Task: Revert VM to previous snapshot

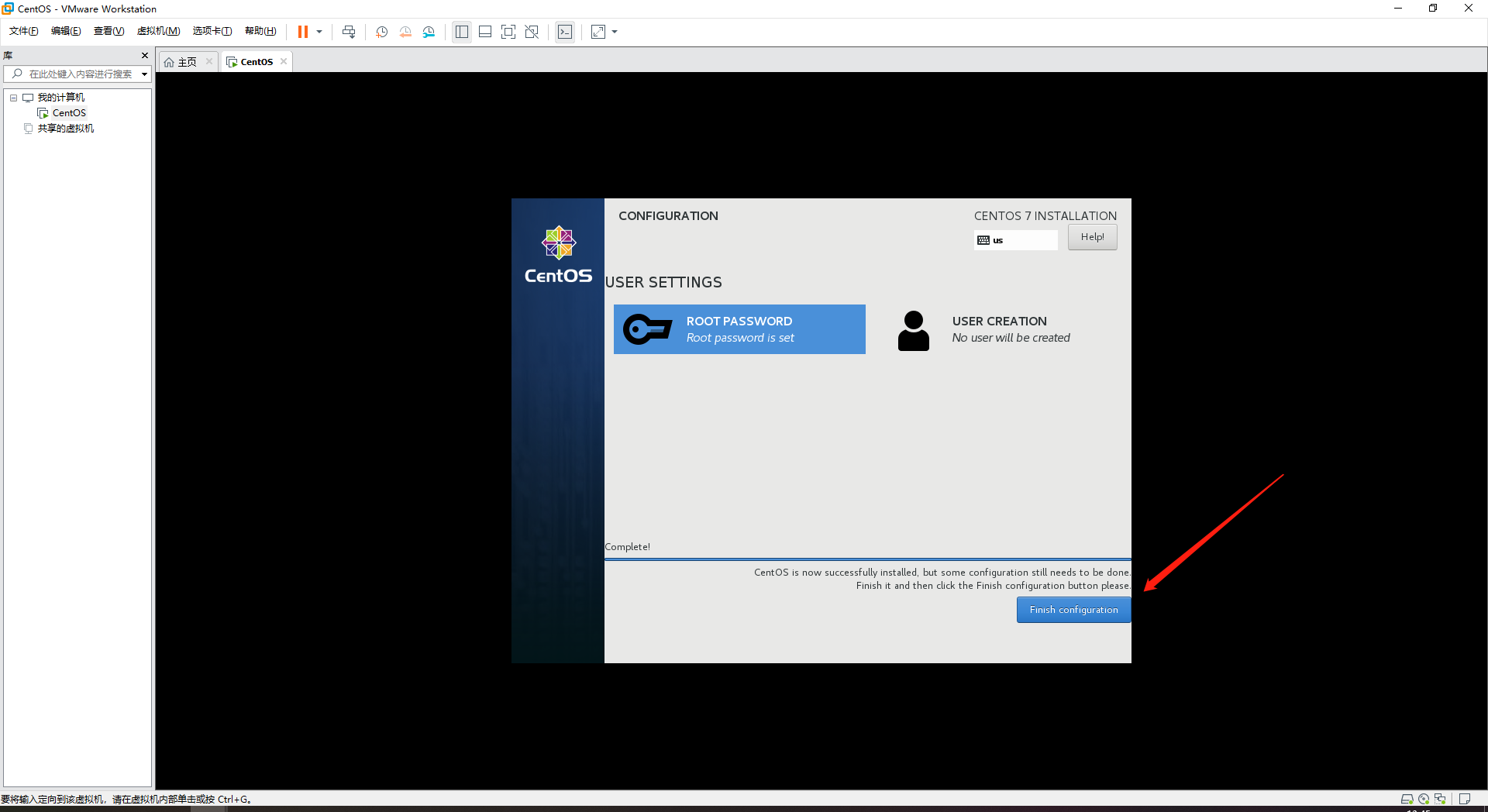Action: click(405, 32)
